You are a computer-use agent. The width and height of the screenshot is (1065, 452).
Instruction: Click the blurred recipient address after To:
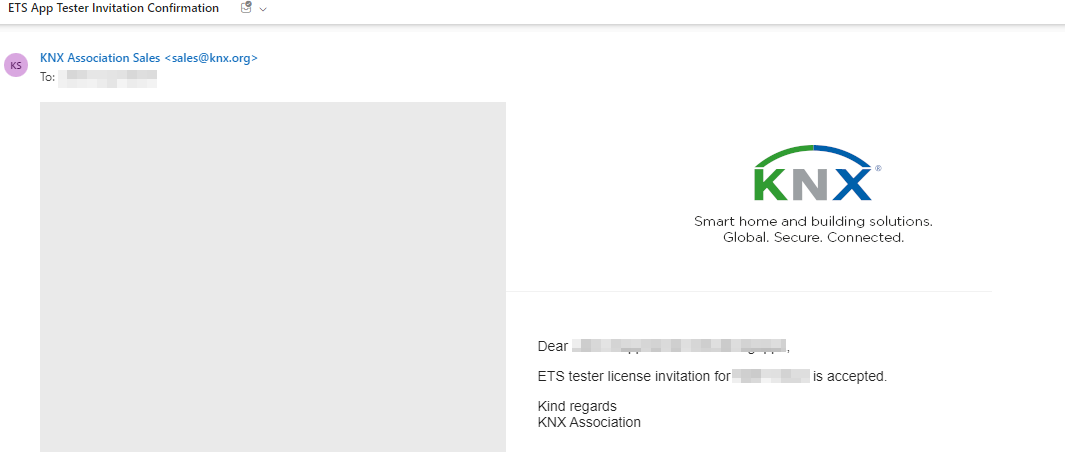(107, 77)
